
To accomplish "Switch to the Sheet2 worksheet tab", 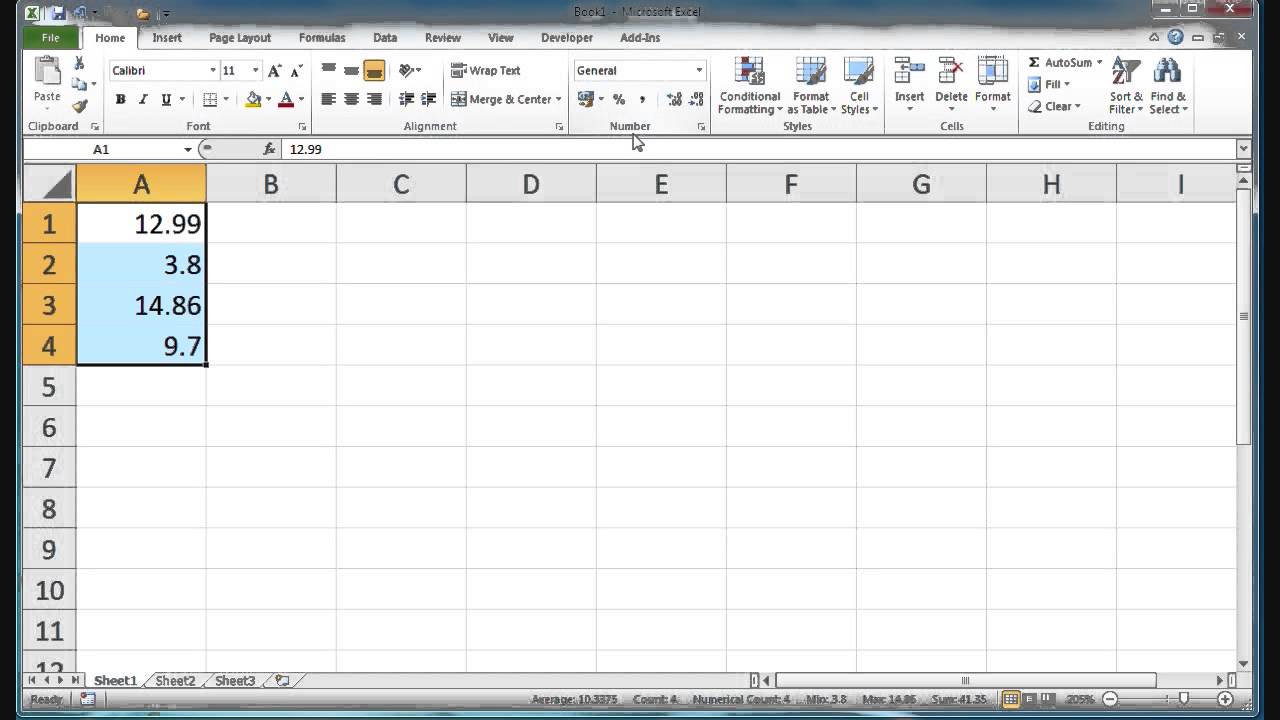I will 175,681.
